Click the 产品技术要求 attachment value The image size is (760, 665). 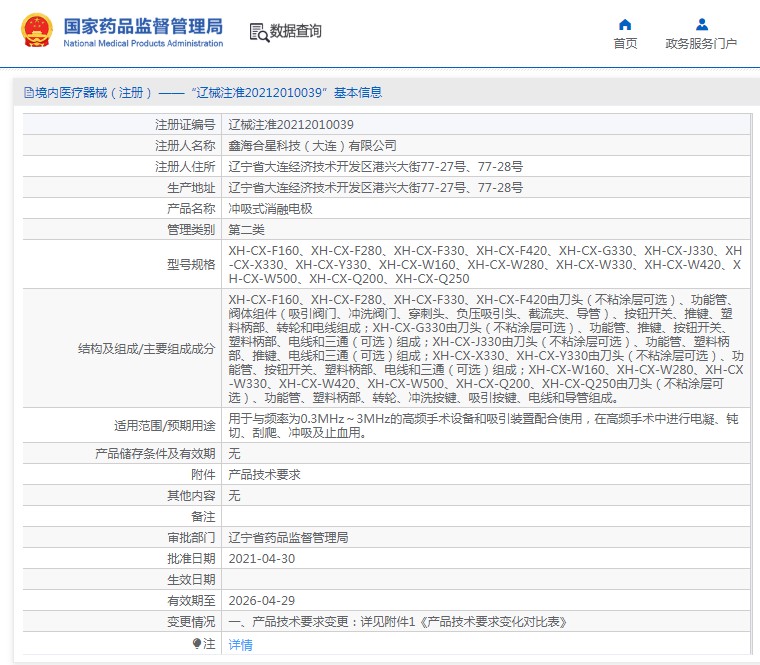[x=264, y=475]
